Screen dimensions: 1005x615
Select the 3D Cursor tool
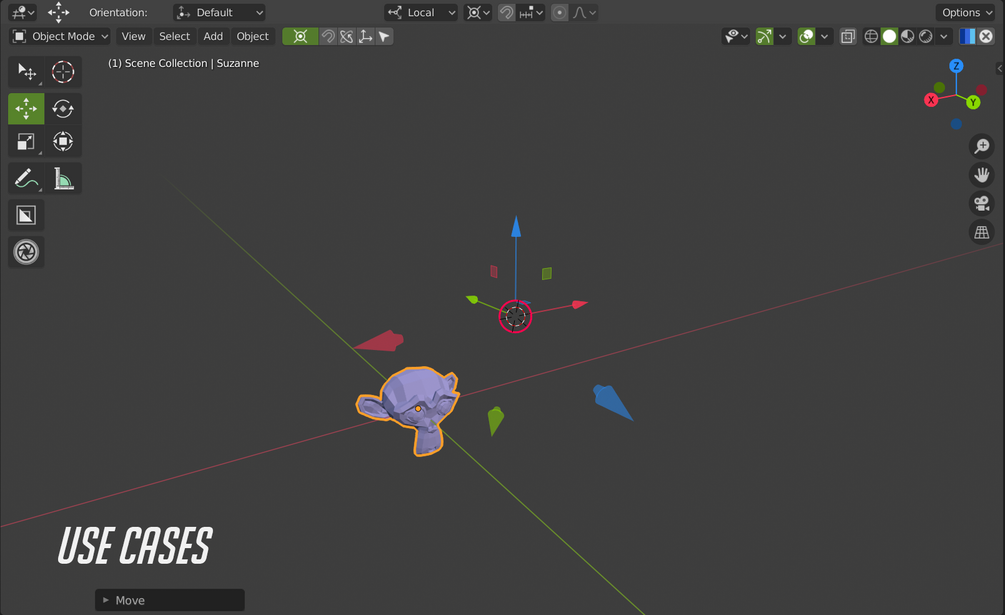click(x=63, y=72)
